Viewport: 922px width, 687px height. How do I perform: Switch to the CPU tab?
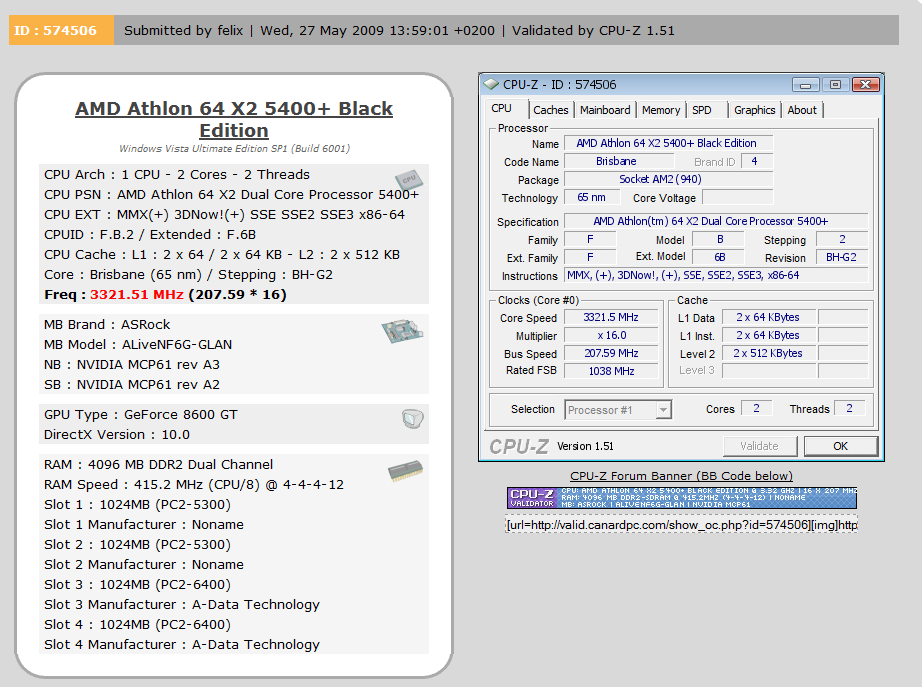pyautogui.click(x=502, y=108)
